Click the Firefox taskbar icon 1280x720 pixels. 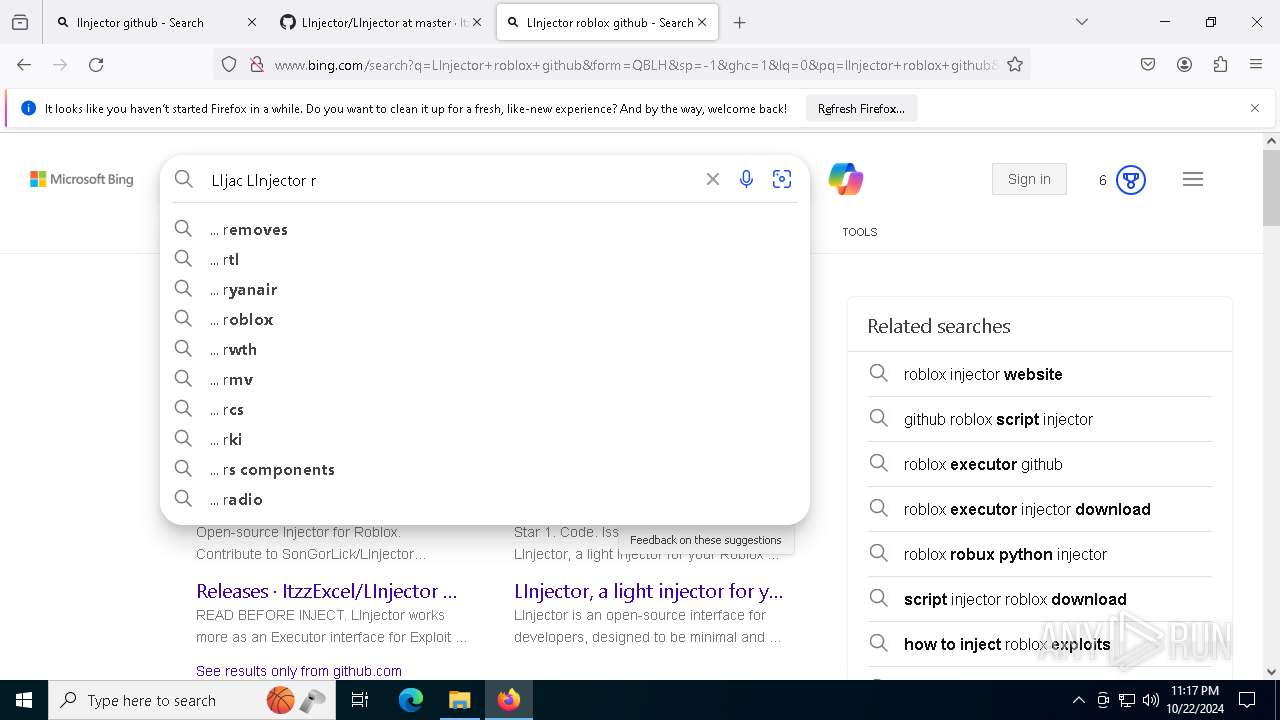pyautogui.click(x=509, y=700)
